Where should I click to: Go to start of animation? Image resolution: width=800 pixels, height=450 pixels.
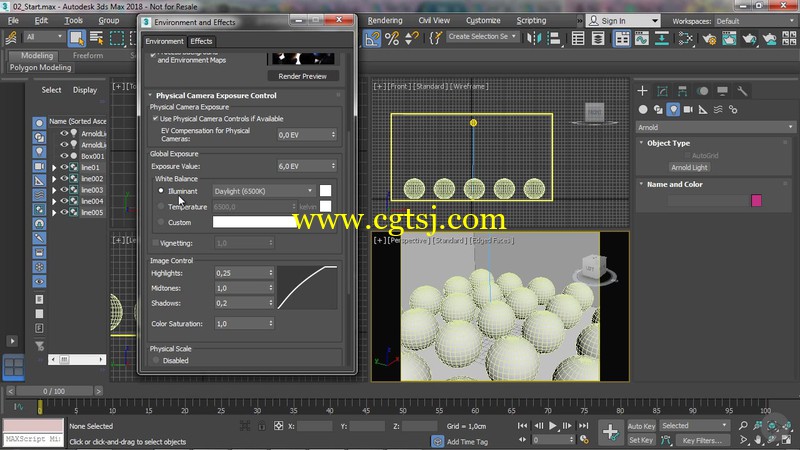click(522, 426)
